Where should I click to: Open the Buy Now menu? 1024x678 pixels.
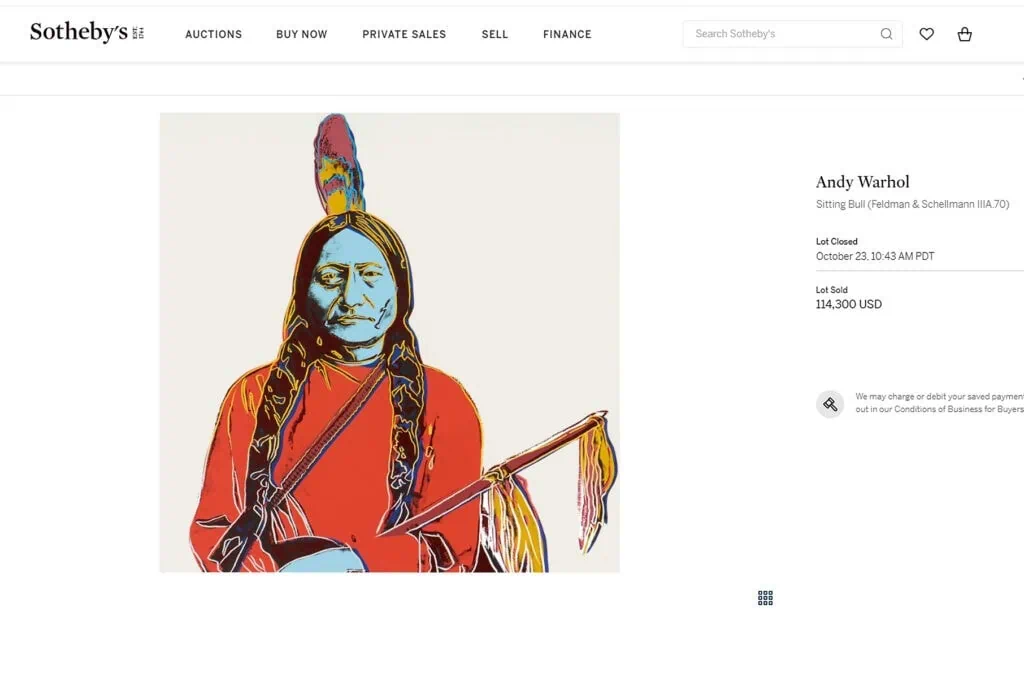coord(302,34)
